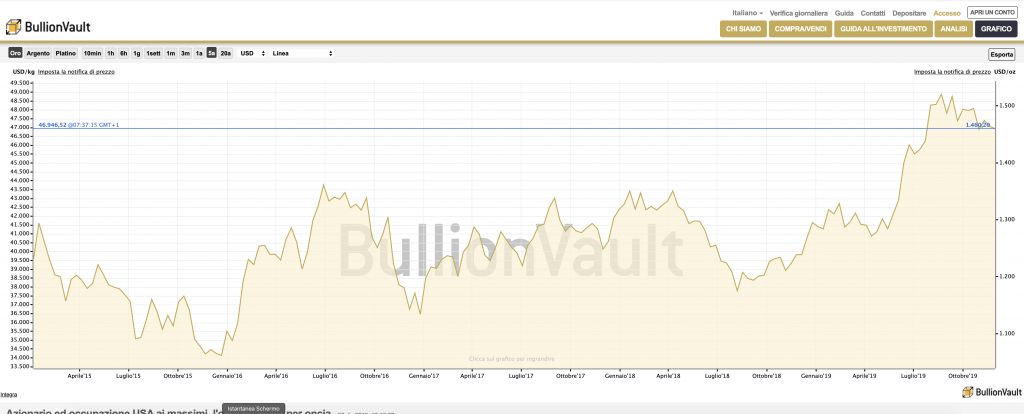Set the chart range to 1g
Screen dimensions: 1024x414
click(136, 53)
